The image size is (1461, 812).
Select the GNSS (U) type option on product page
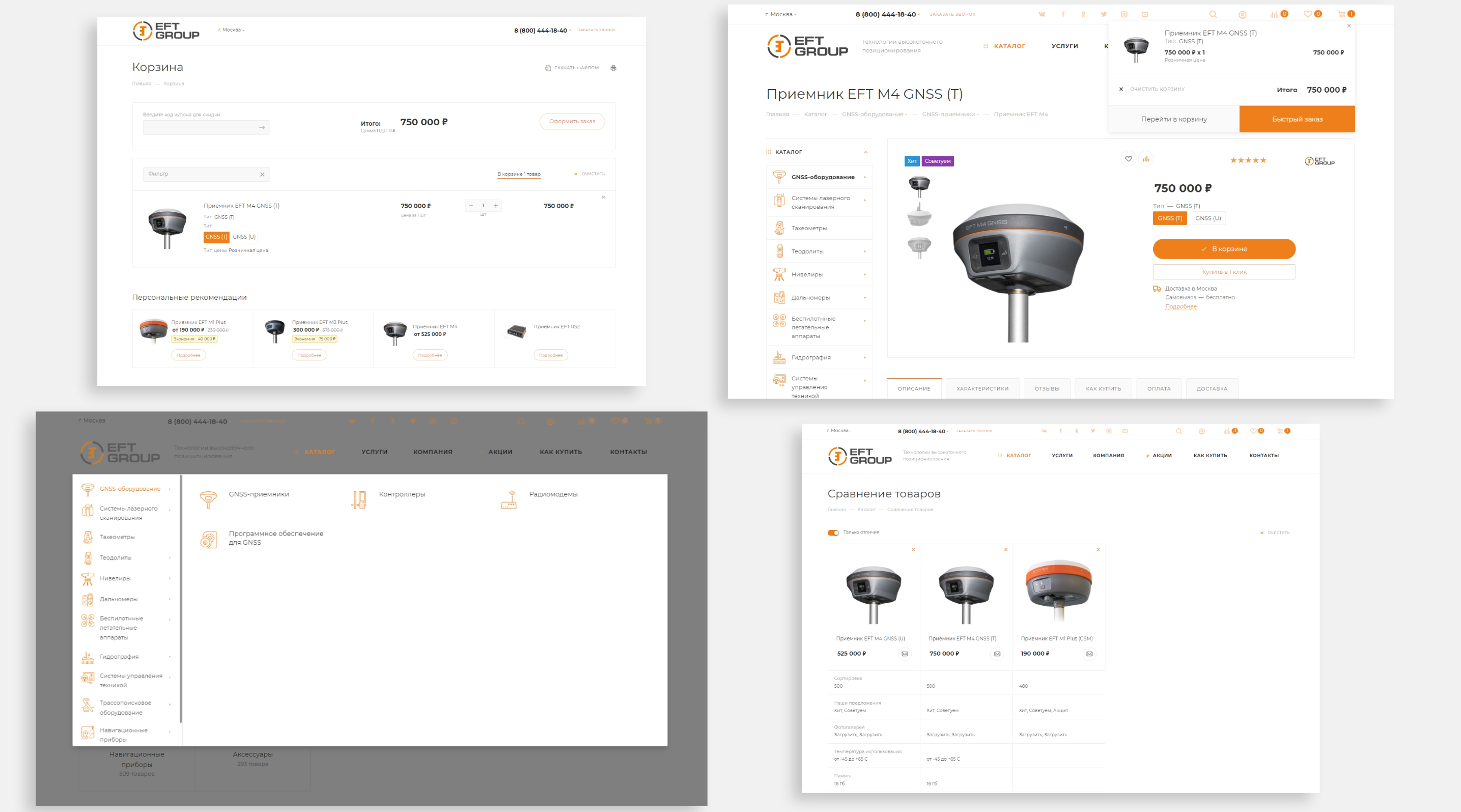1207,218
